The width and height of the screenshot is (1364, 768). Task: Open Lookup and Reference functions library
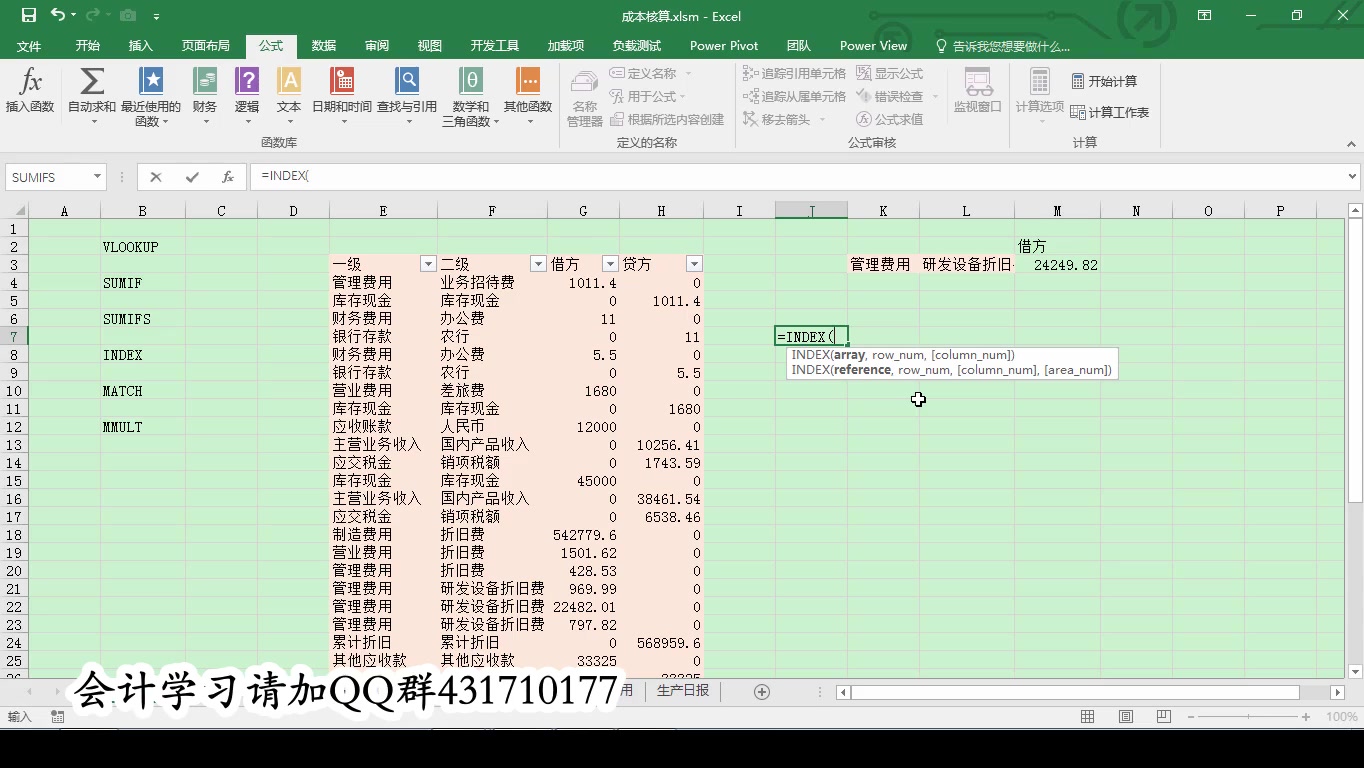coord(407,95)
